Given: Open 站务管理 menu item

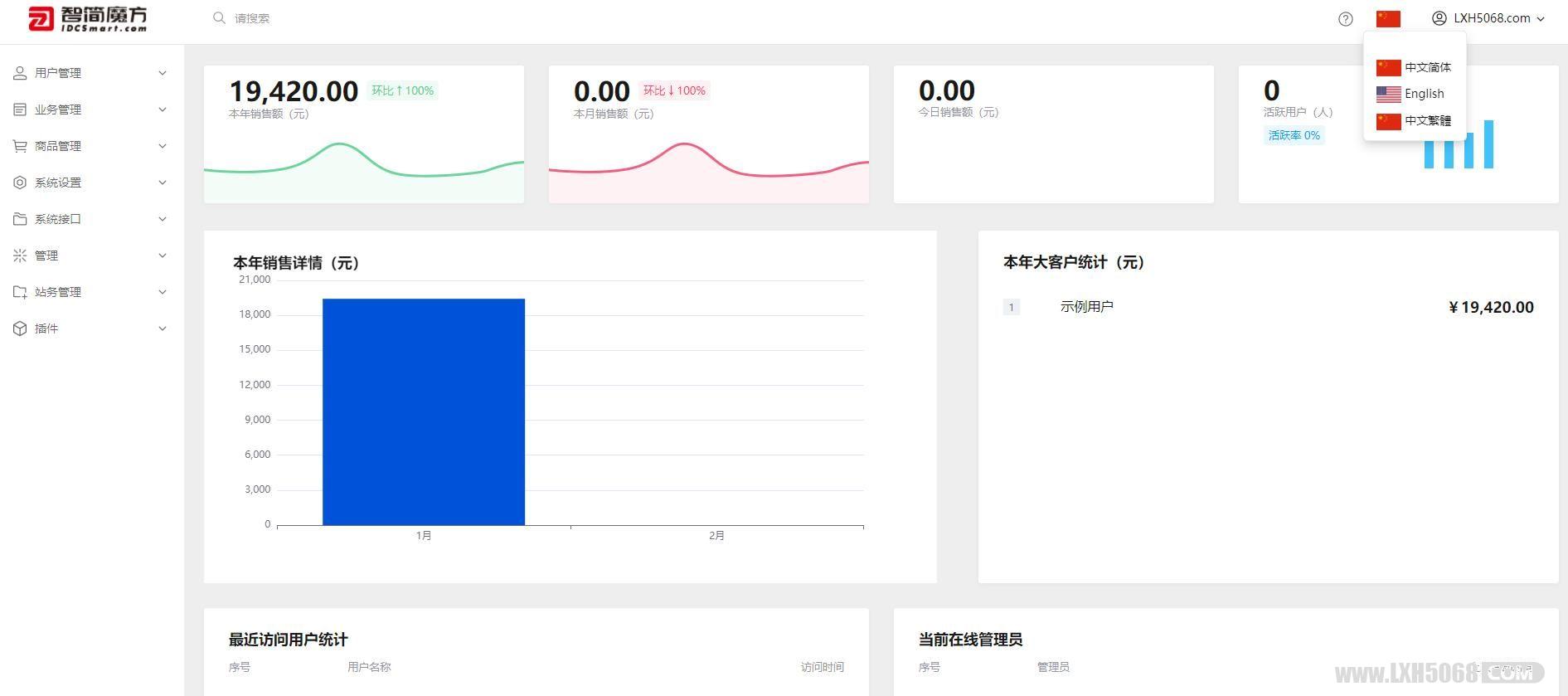Looking at the screenshot, I should [x=91, y=292].
